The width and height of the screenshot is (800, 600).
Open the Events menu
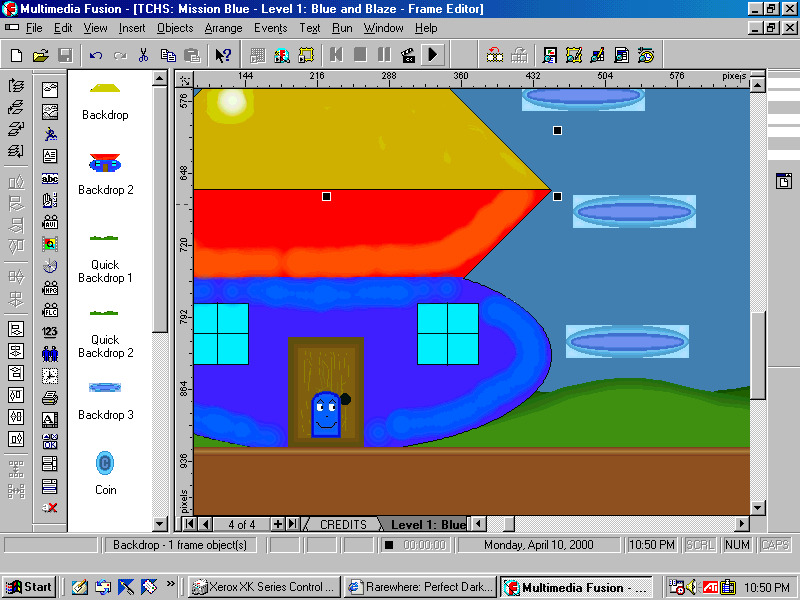click(x=270, y=28)
